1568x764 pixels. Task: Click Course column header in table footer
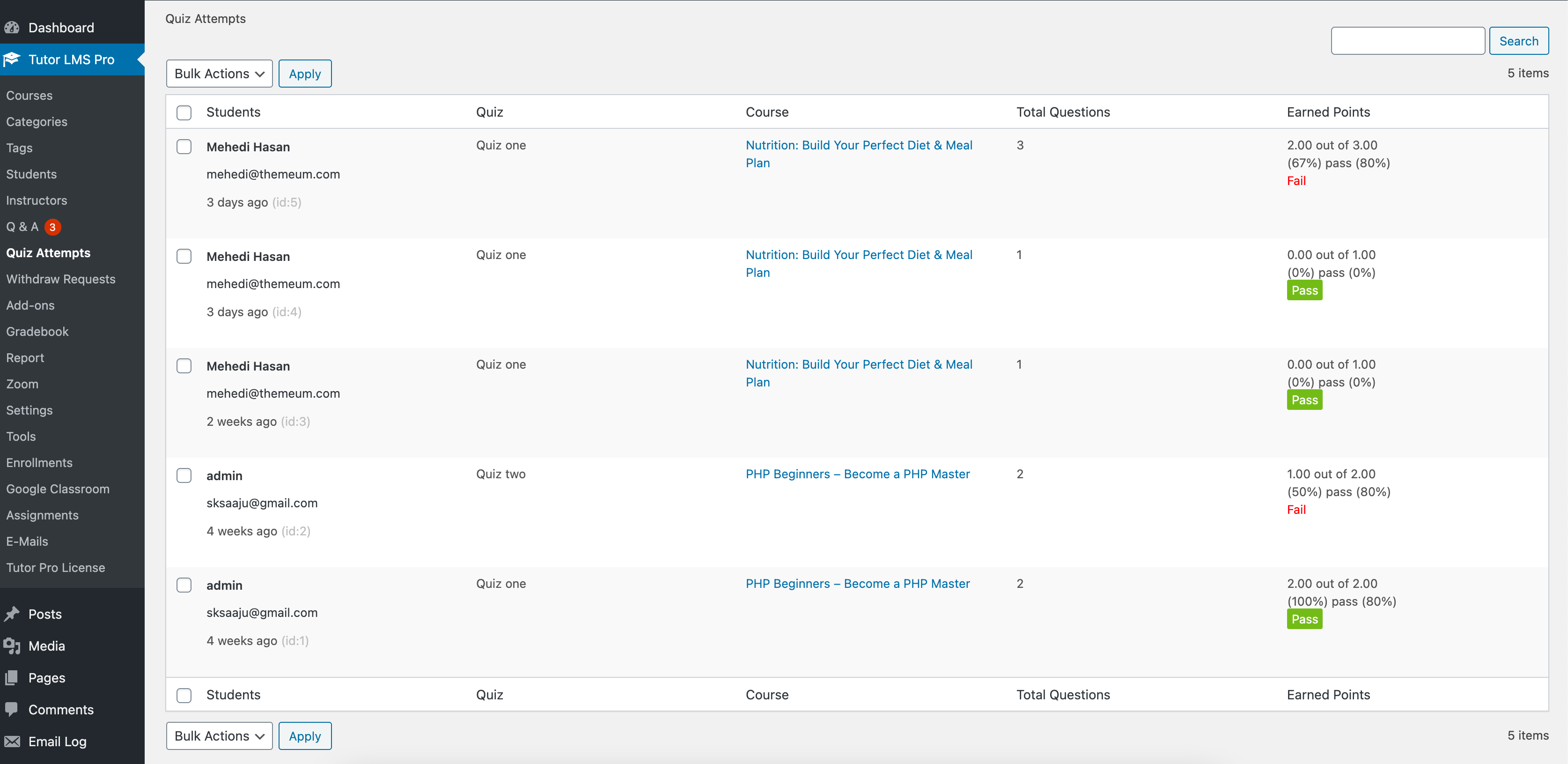pos(767,695)
